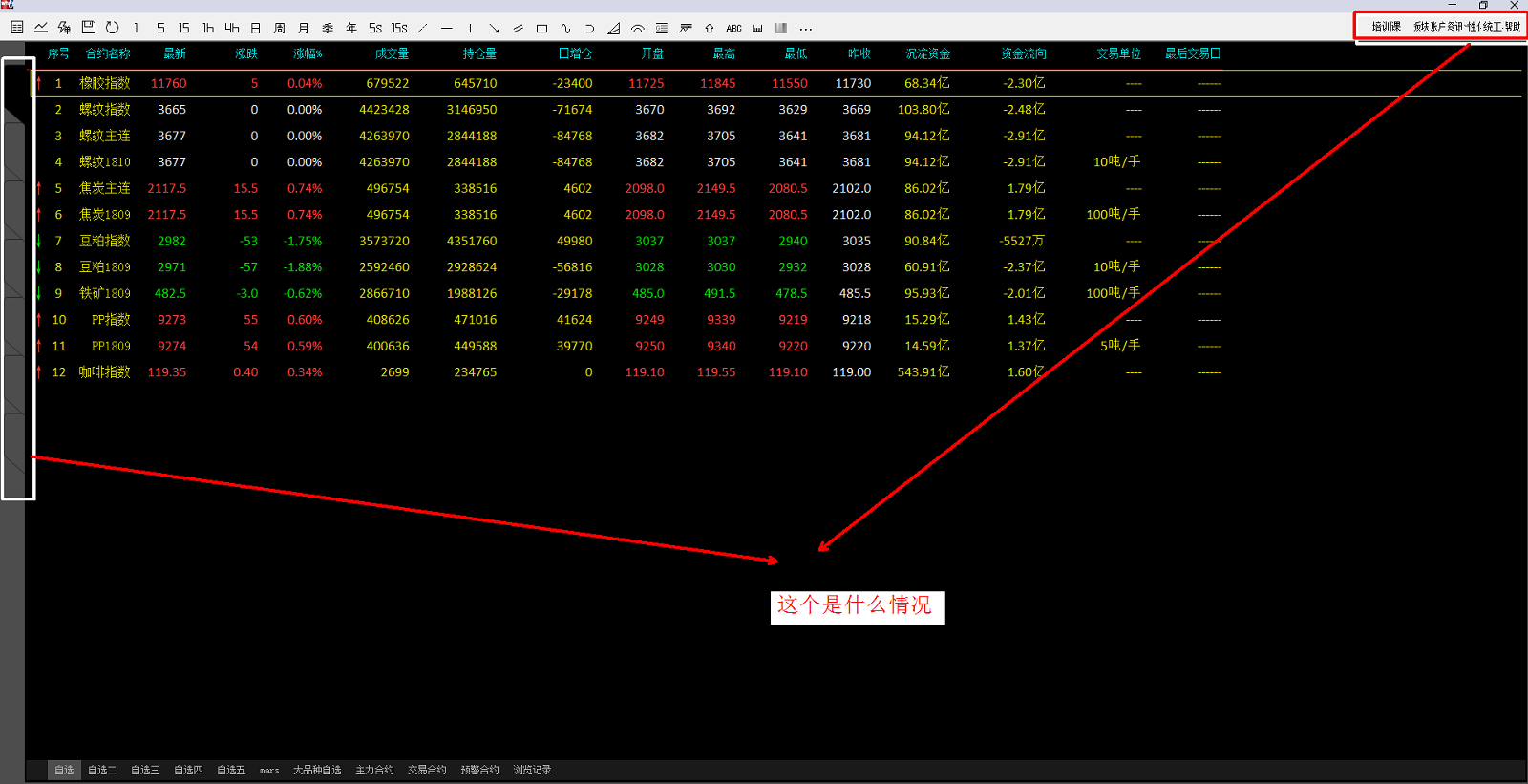Select the 豆粕指数 contract row
Viewport: 1528px width, 784px height.
click(776, 242)
